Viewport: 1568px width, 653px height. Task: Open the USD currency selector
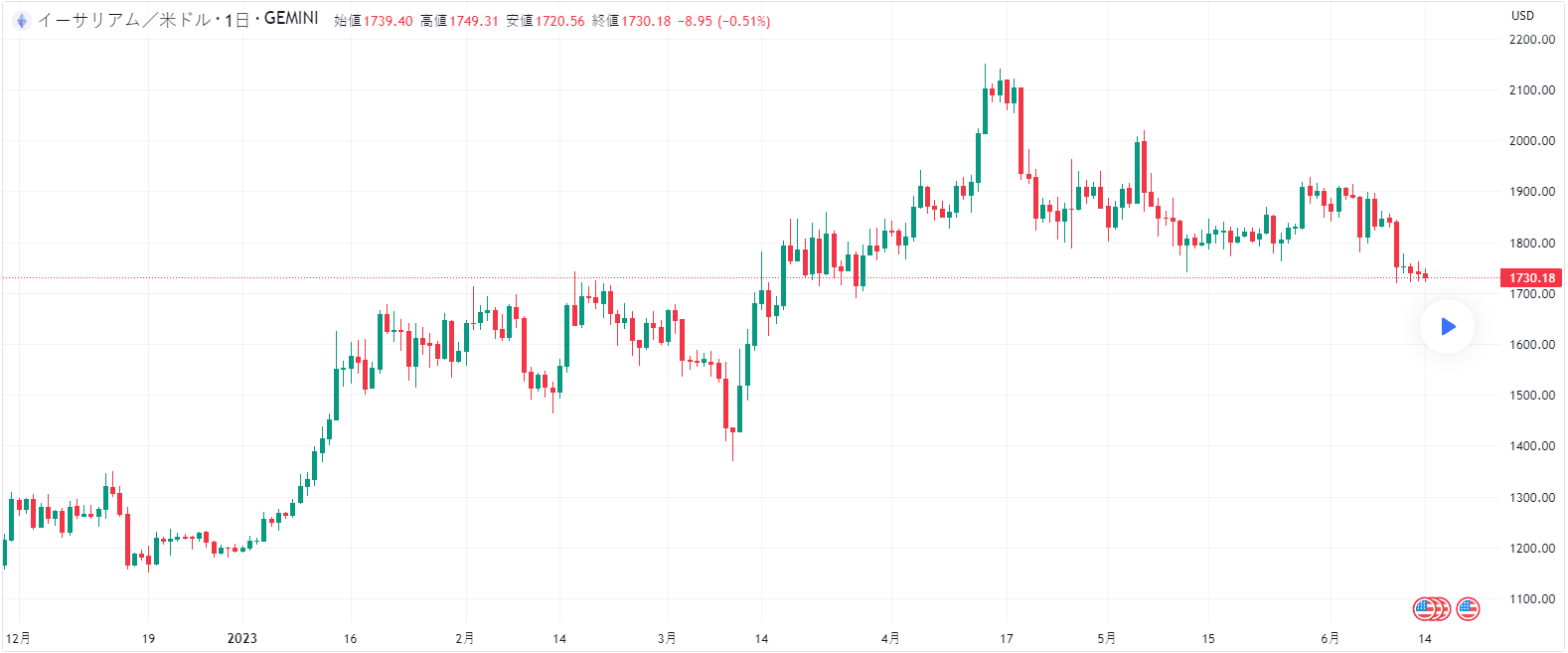point(1522,16)
